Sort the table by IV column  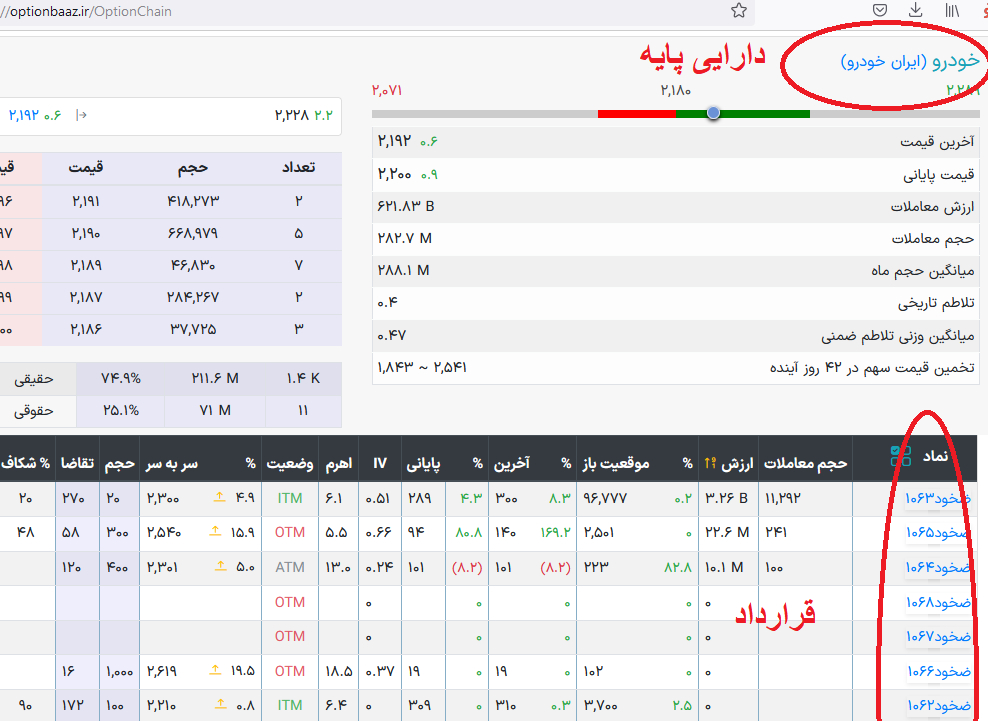[379, 463]
